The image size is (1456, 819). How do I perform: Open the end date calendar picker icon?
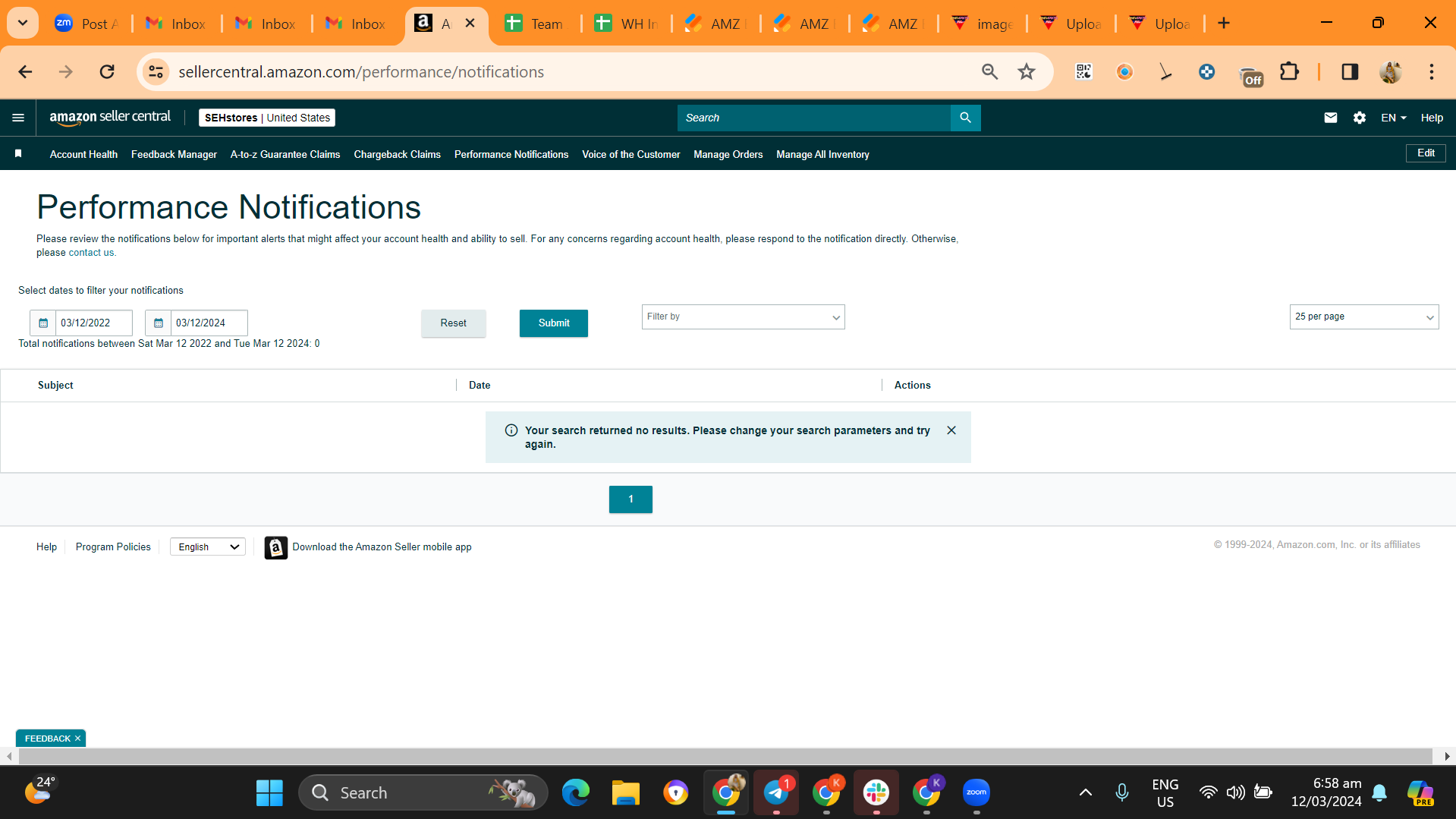159,323
